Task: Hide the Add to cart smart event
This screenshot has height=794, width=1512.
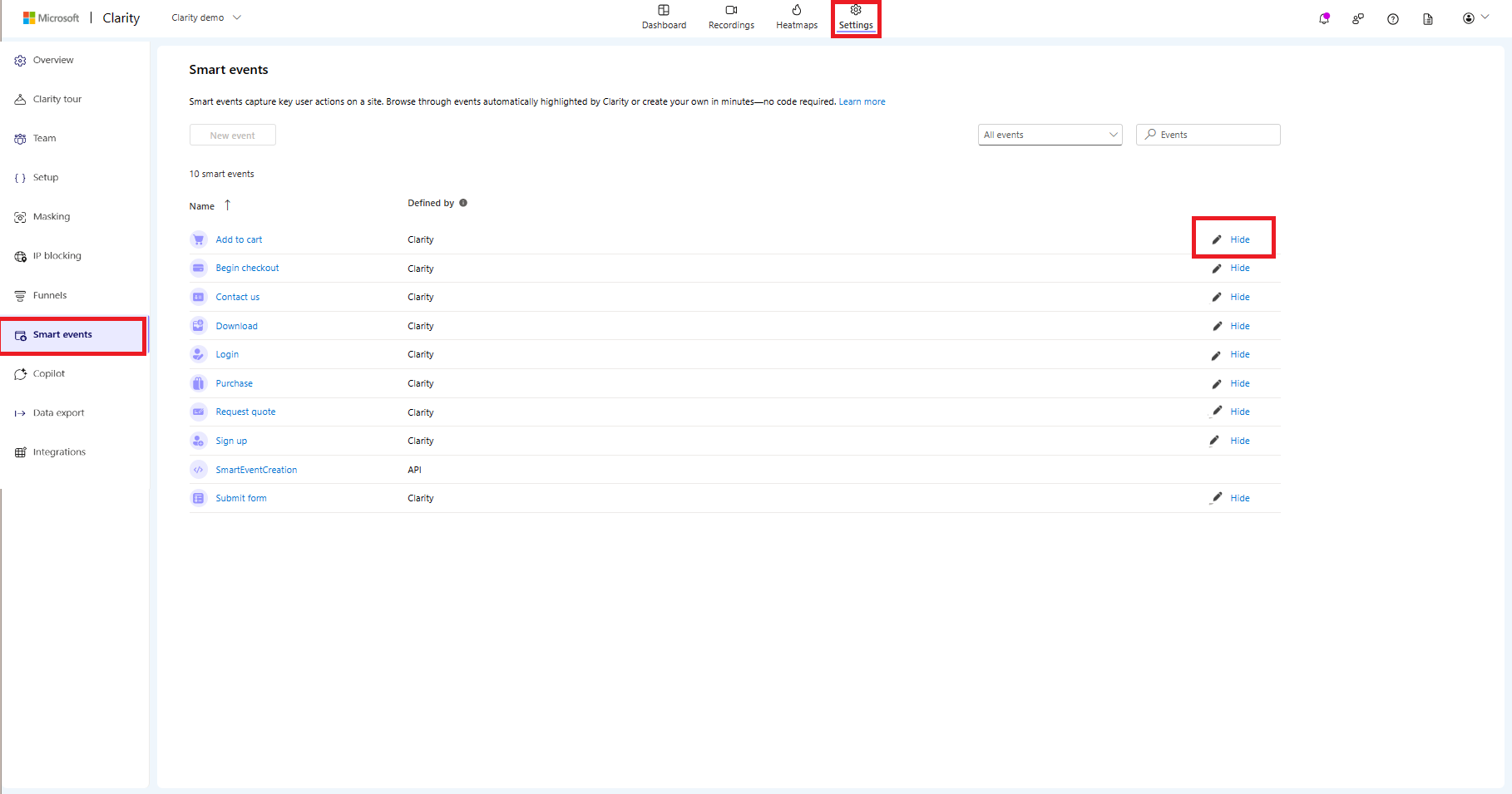Action: pyautogui.click(x=1239, y=239)
